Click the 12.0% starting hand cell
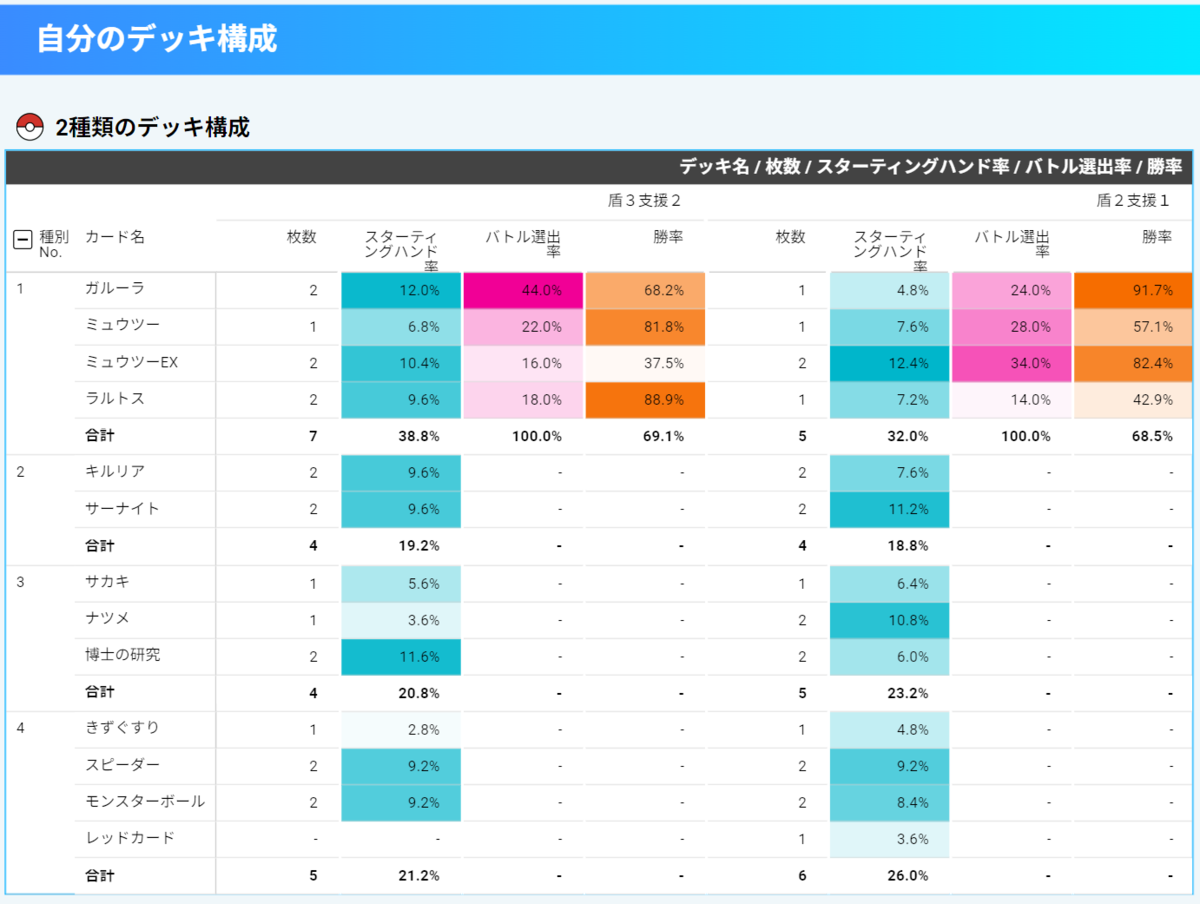The width and height of the screenshot is (1200, 904). [x=401, y=290]
